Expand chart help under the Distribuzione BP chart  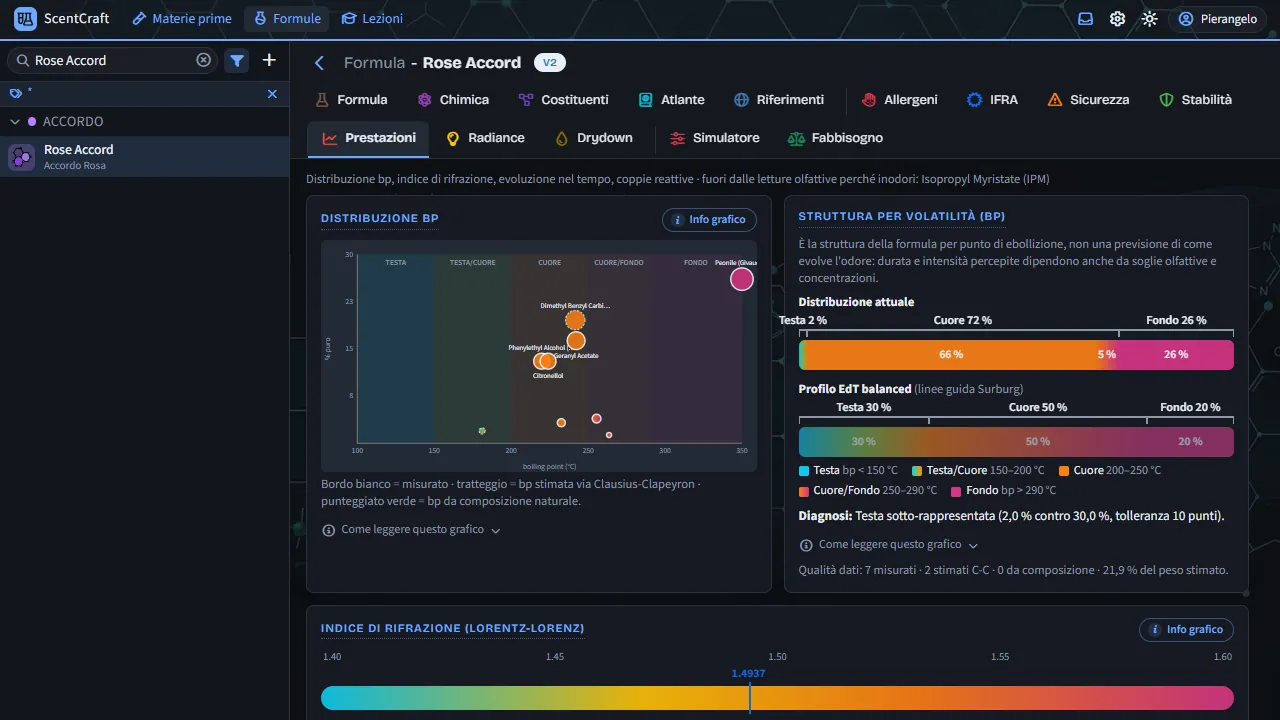411,530
